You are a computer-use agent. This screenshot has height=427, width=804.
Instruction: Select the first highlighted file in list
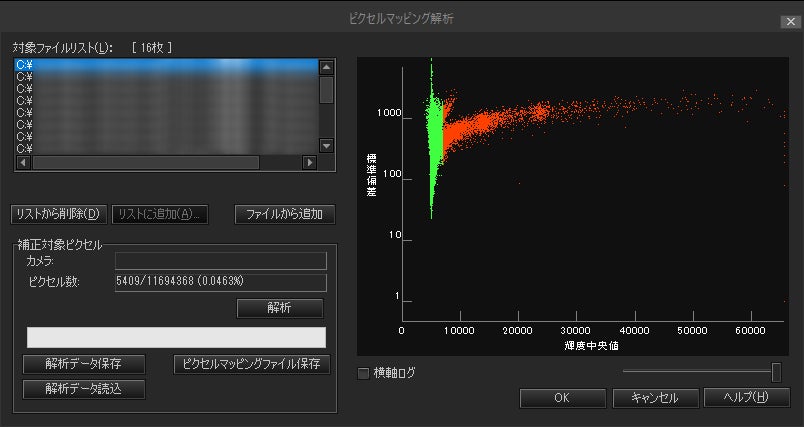[x=167, y=65]
